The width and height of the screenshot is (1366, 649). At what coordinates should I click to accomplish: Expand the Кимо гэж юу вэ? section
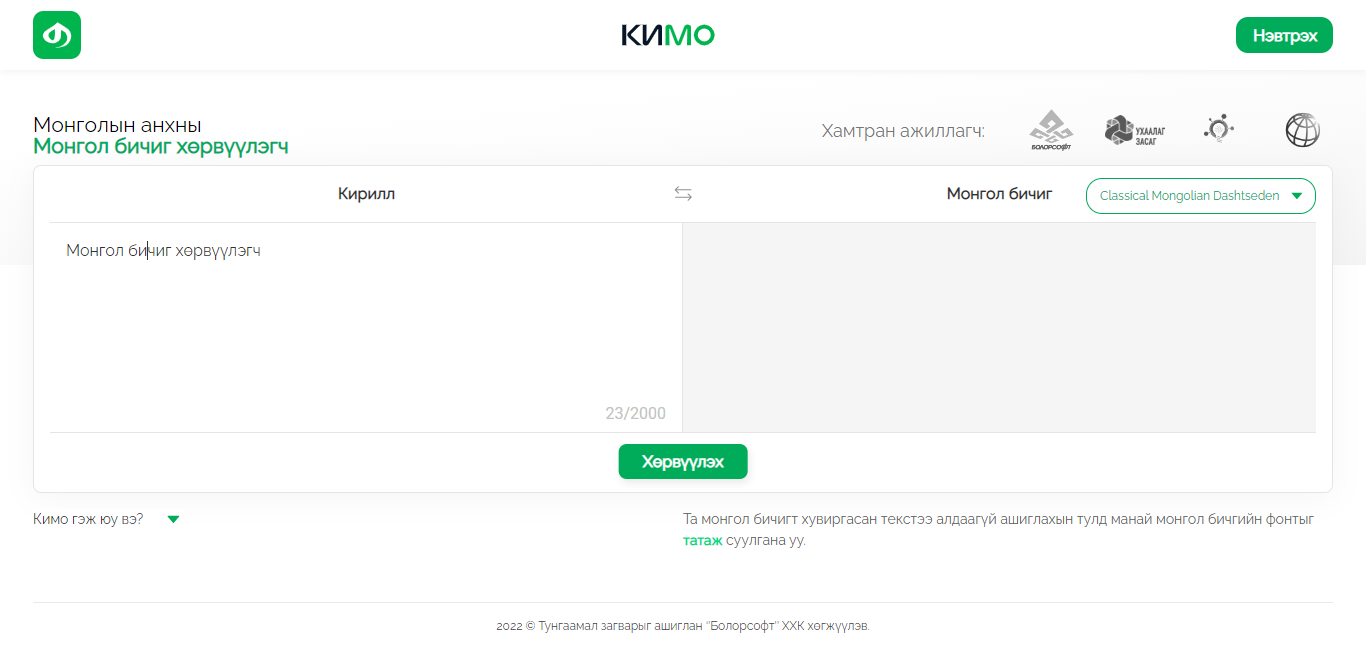87,518
